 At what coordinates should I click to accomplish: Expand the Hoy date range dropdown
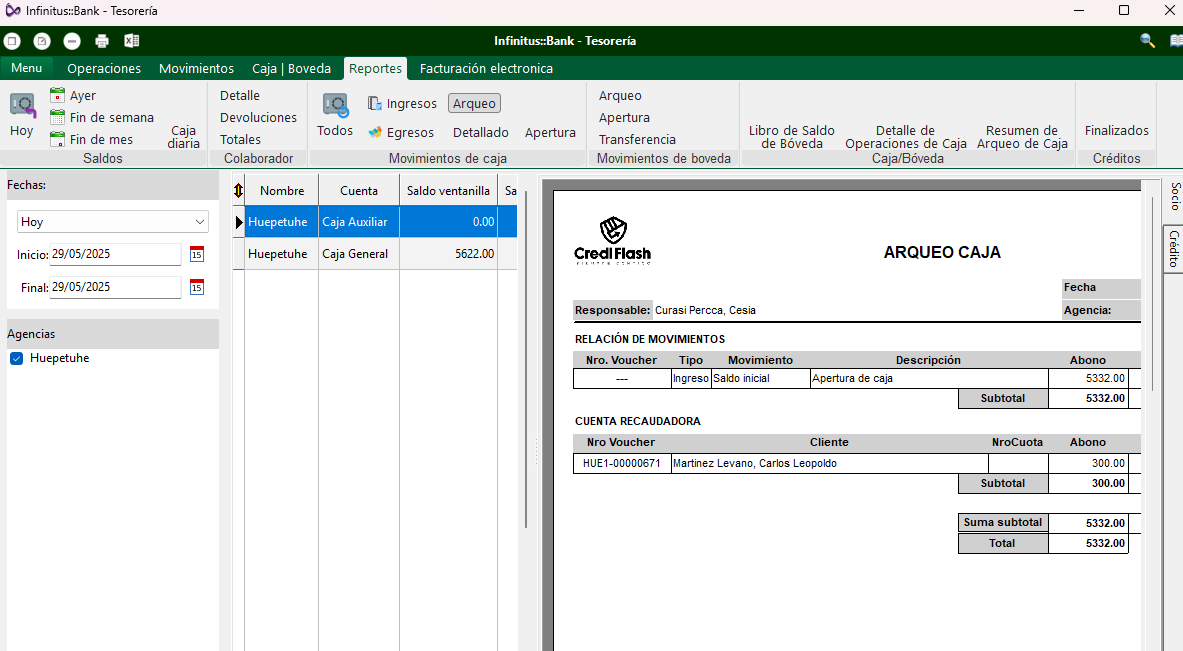pyautogui.click(x=201, y=222)
